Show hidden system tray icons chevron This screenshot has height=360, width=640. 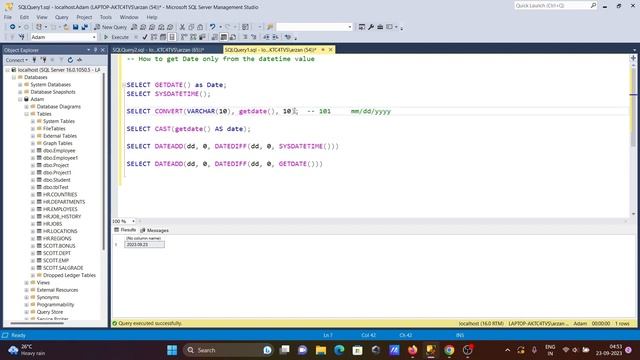point(507,350)
